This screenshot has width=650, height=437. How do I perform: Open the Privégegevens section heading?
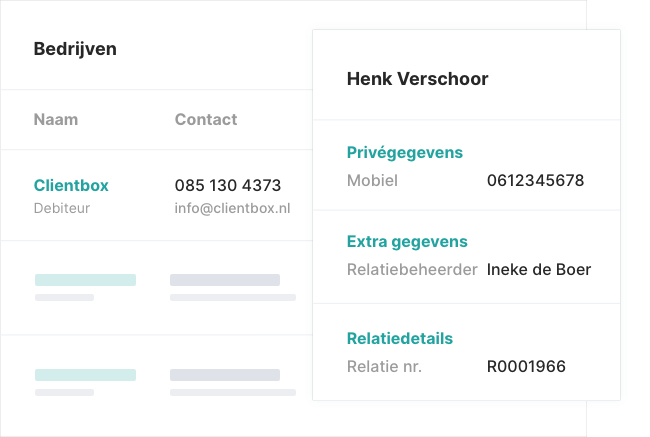405,152
